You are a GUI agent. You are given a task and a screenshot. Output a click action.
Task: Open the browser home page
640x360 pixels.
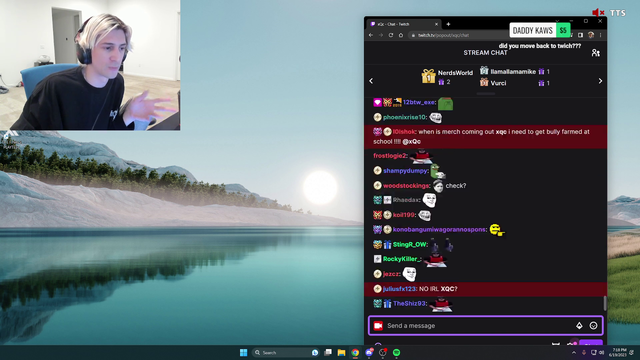click(x=401, y=35)
